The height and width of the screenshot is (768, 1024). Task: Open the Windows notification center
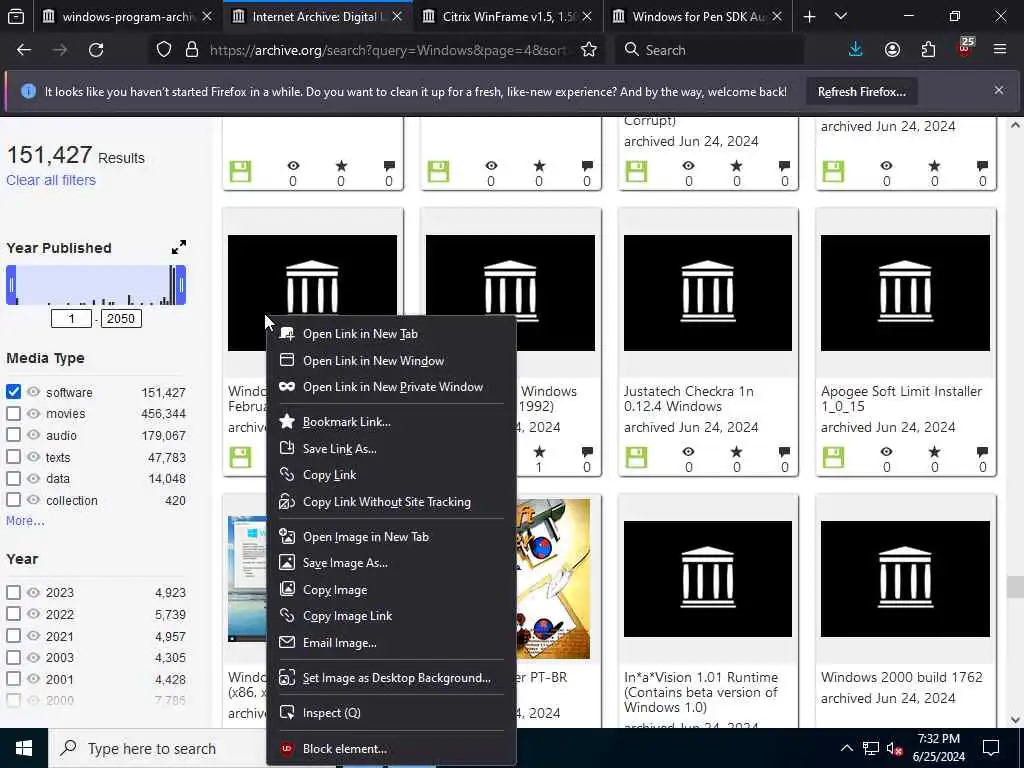[x=991, y=748]
